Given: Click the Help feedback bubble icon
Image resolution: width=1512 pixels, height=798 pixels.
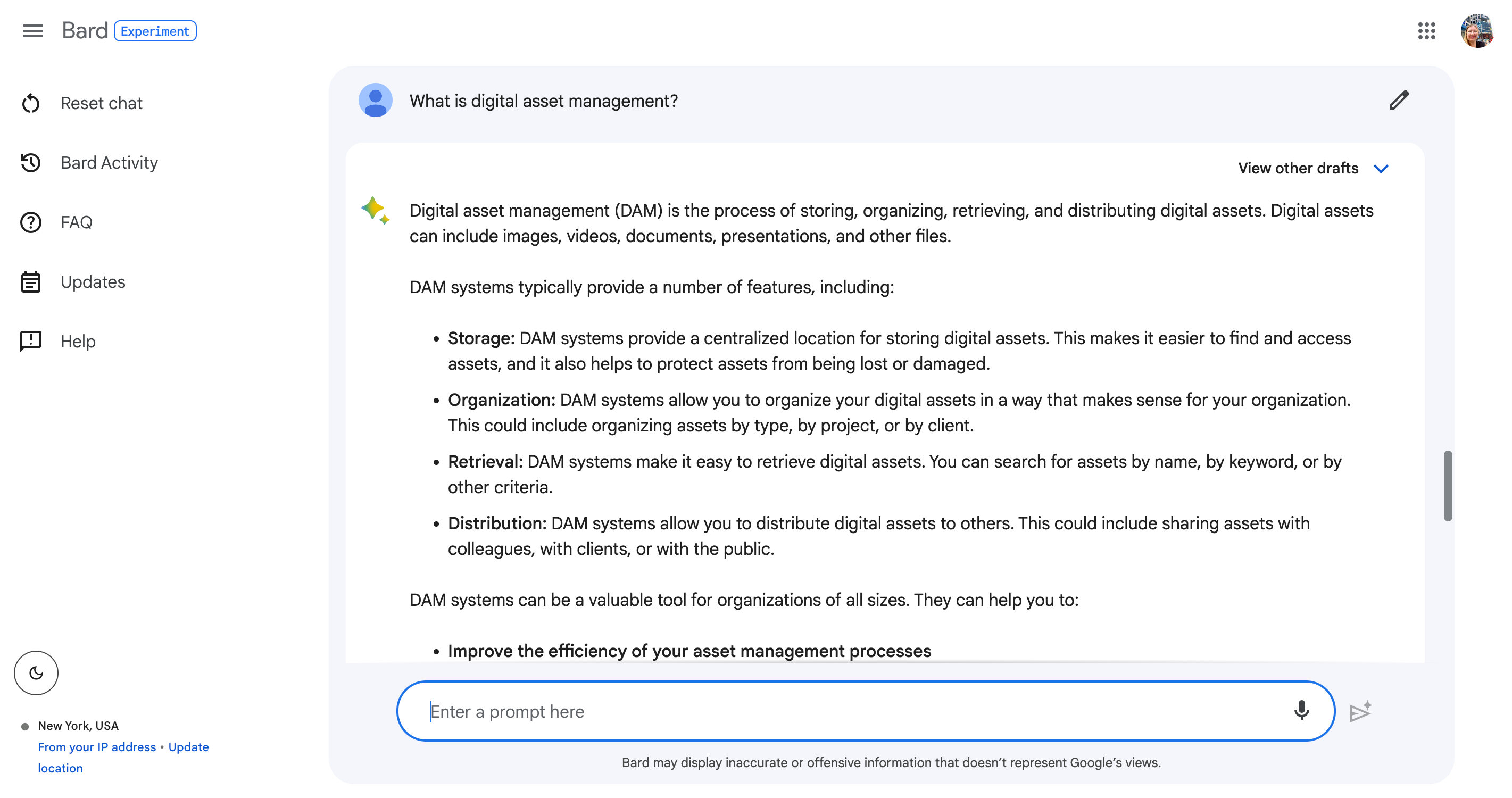Looking at the screenshot, I should [30, 342].
